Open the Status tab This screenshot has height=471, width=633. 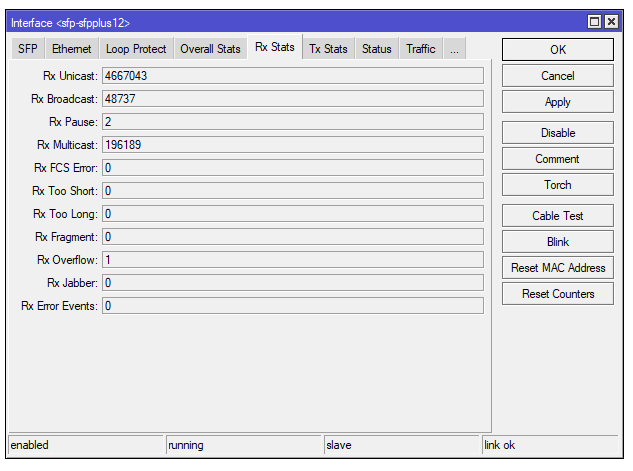point(377,49)
